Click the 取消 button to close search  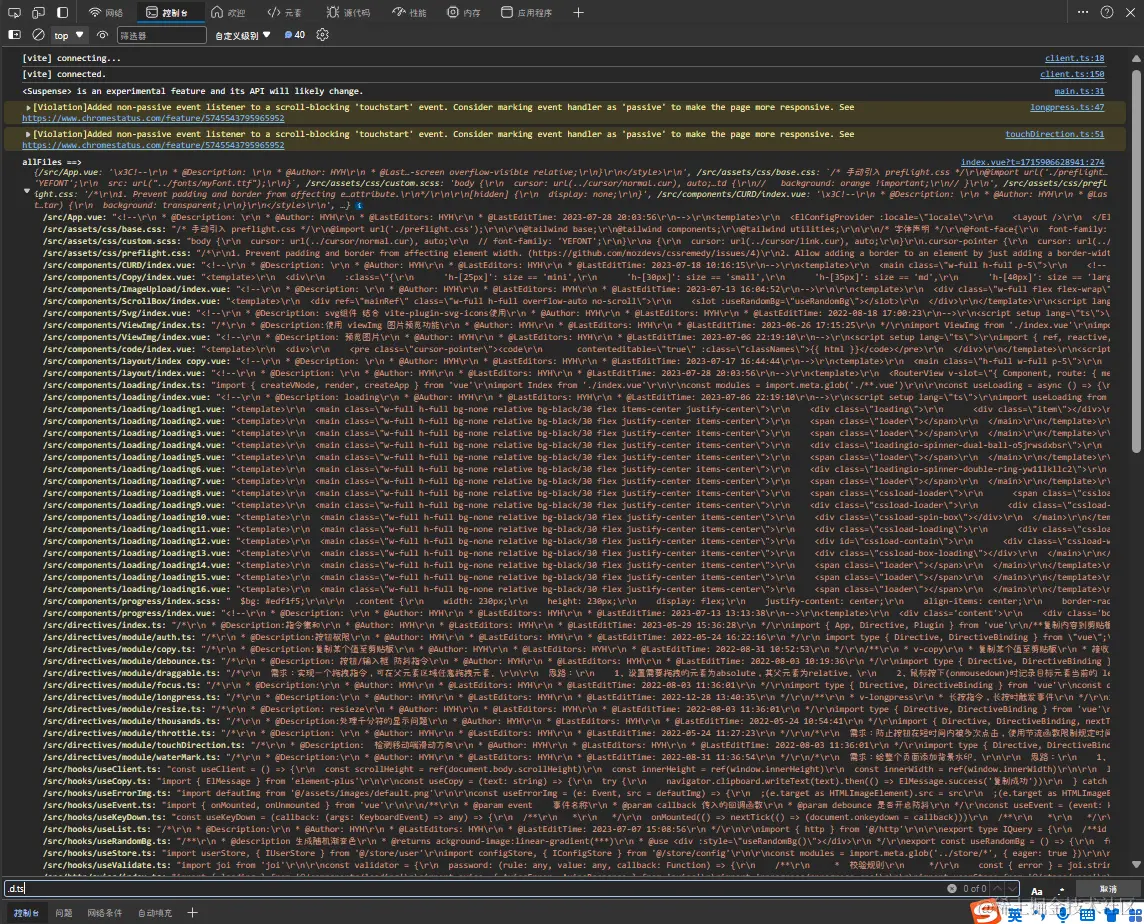point(1108,889)
